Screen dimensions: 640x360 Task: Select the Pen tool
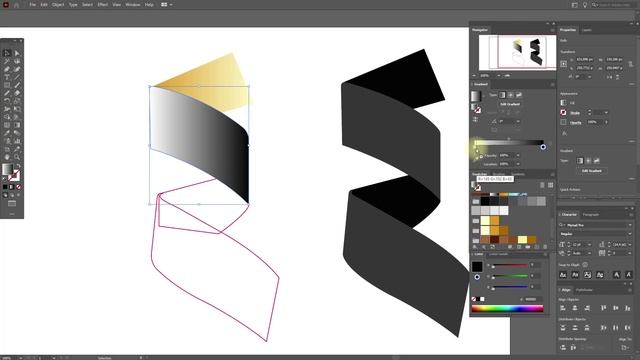(x=7, y=69)
